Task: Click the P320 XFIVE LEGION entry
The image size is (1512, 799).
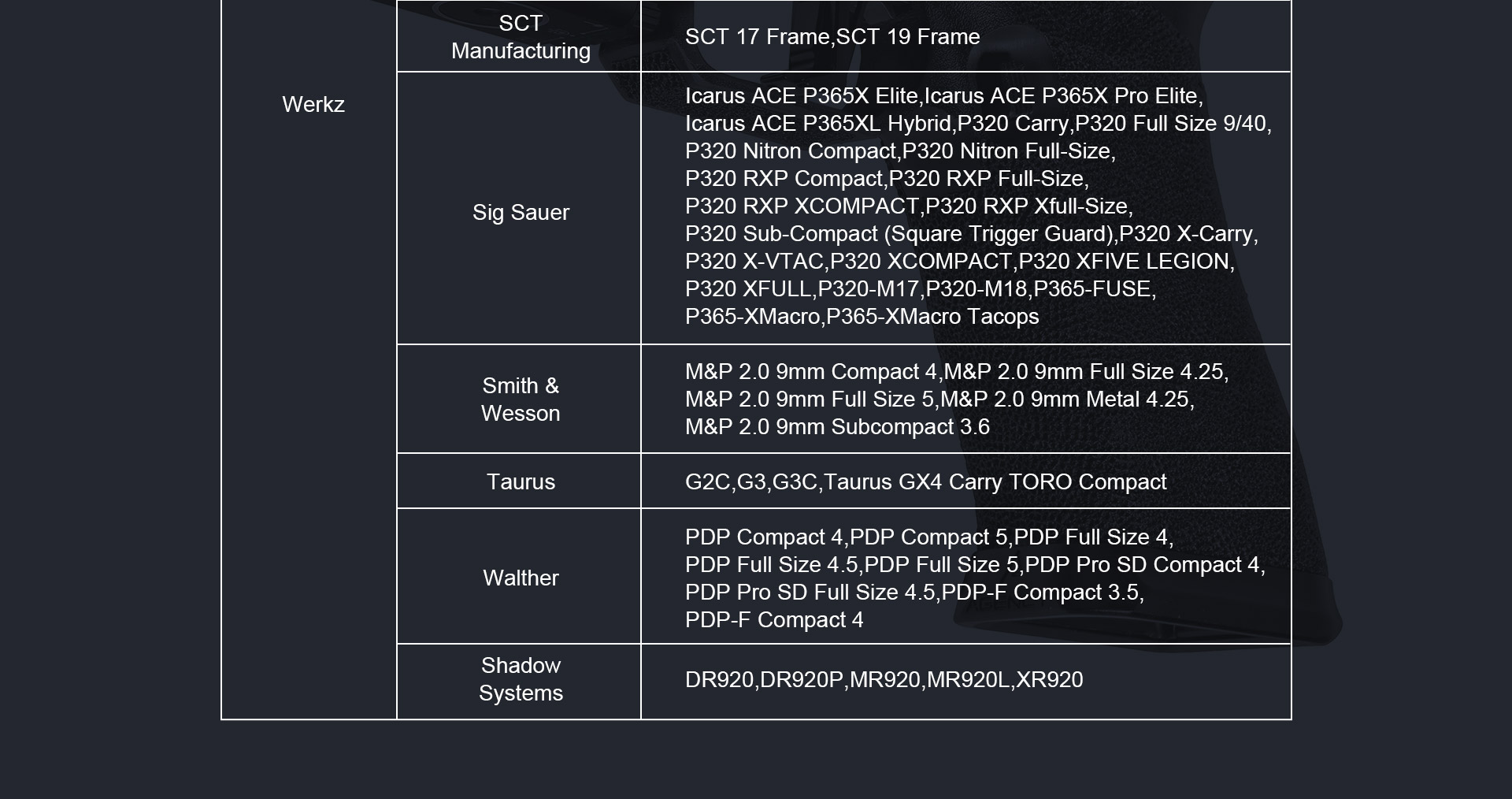Action: [1125, 262]
